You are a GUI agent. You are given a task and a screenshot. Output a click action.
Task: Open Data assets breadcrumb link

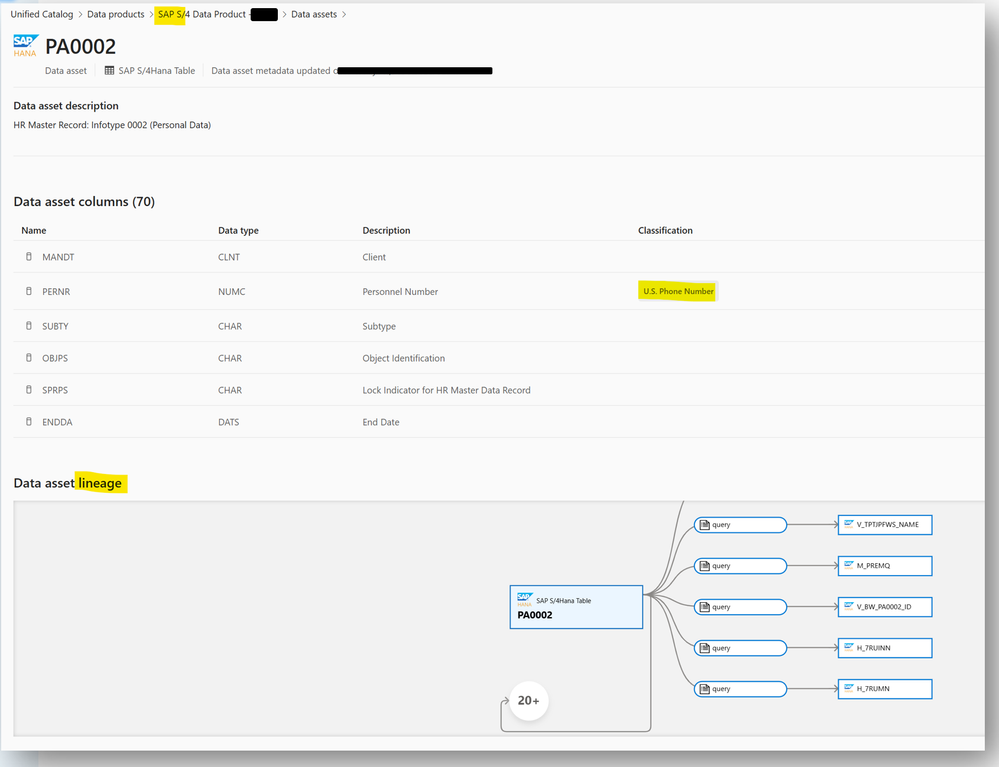(313, 14)
